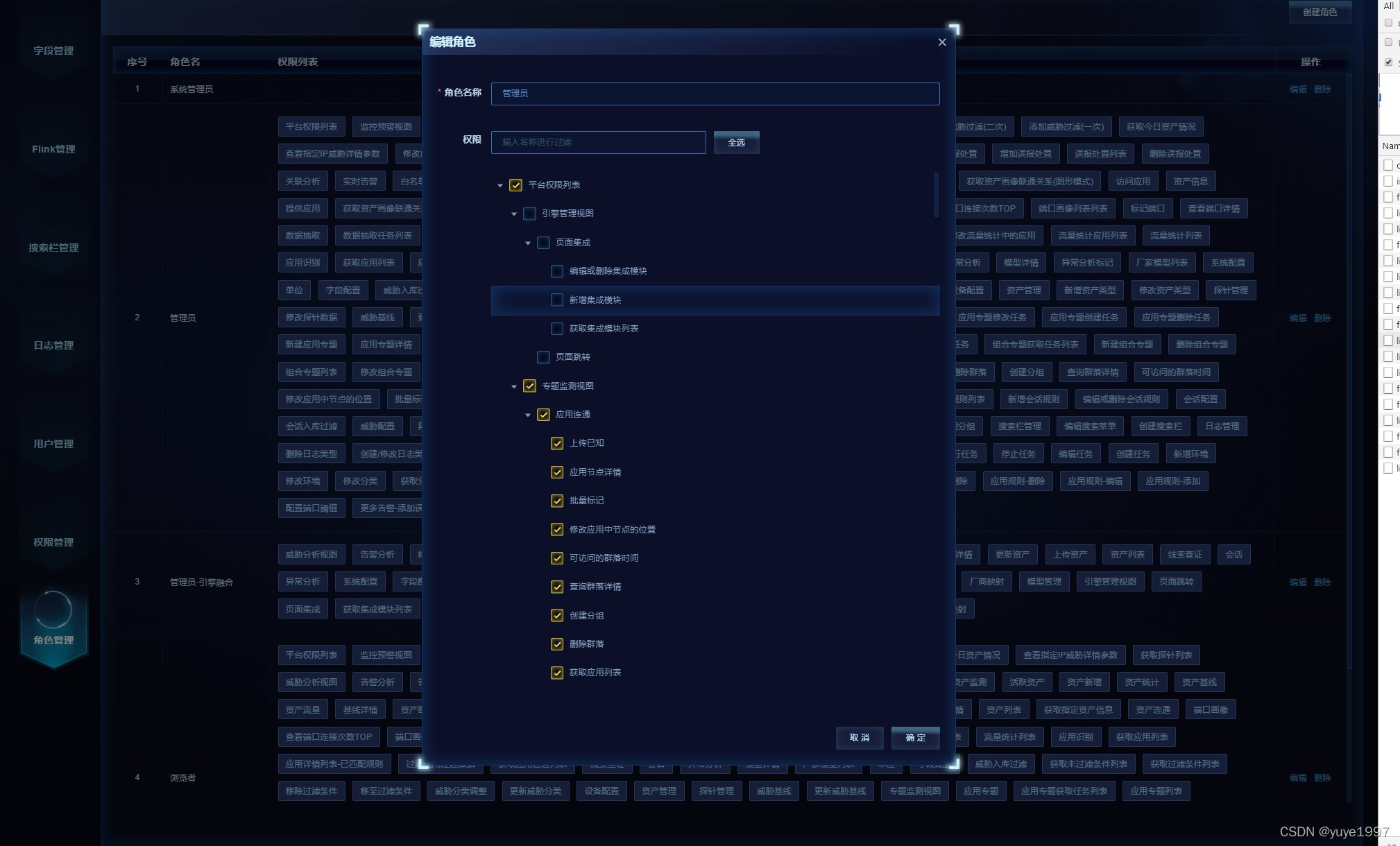Open 日志管理 in the sidebar
The width and height of the screenshot is (1400, 846).
(x=53, y=345)
